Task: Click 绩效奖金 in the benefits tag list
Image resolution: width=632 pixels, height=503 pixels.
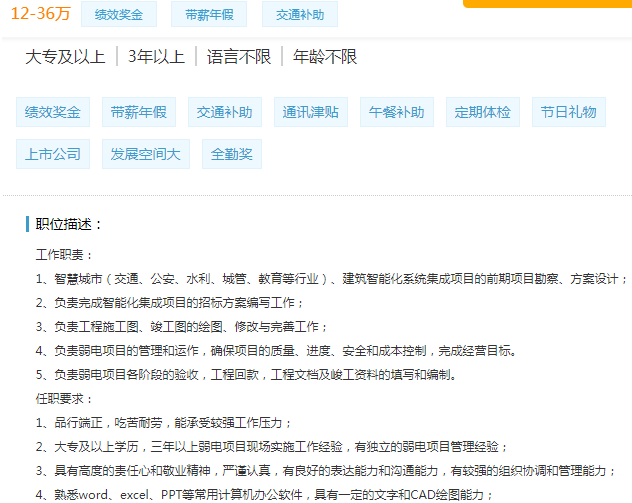Action: point(53,112)
